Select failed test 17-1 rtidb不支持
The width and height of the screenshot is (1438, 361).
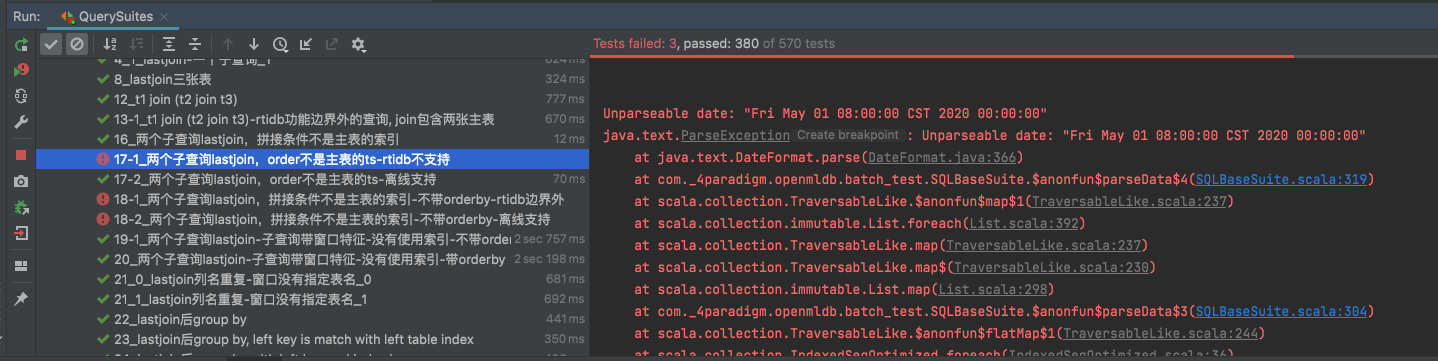312,159
